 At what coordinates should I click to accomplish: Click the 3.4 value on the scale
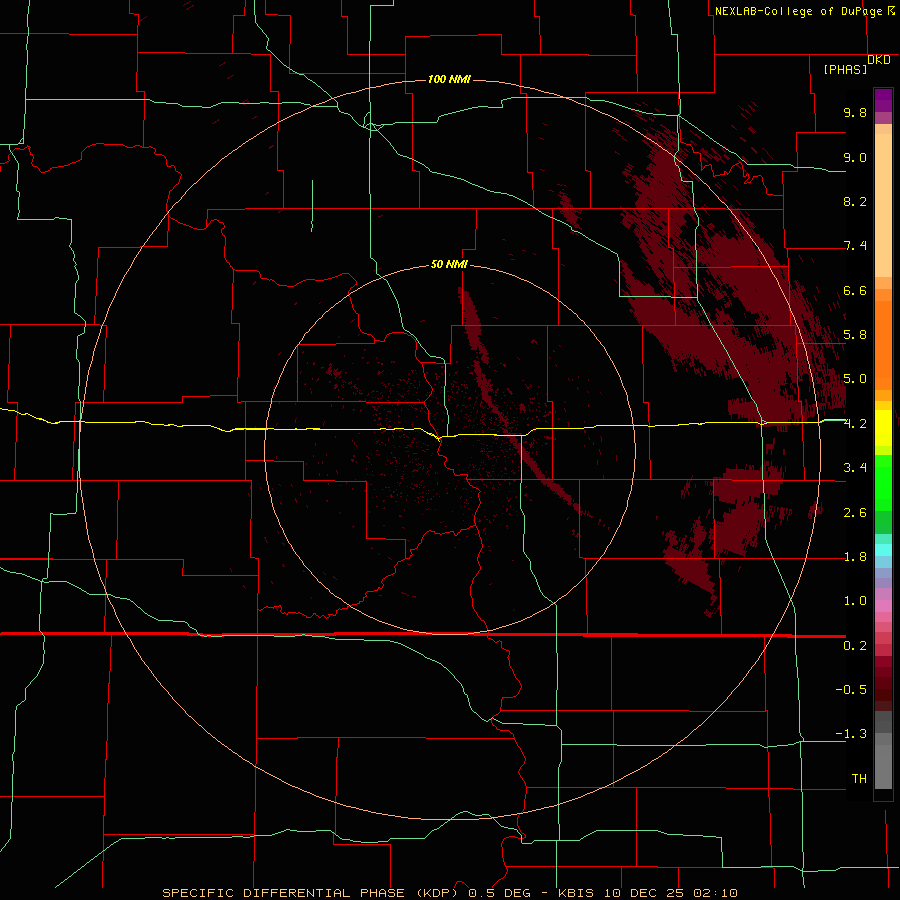click(x=855, y=468)
